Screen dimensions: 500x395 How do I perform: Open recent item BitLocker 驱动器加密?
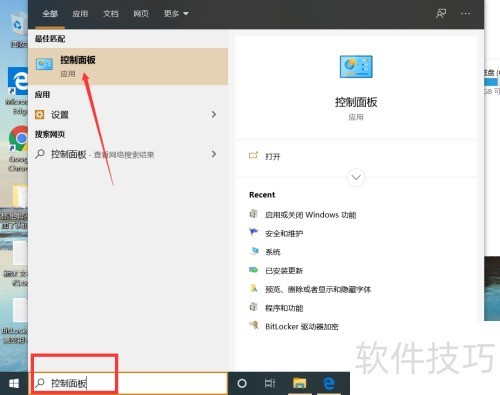pyautogui.click(x=302, y=327)
